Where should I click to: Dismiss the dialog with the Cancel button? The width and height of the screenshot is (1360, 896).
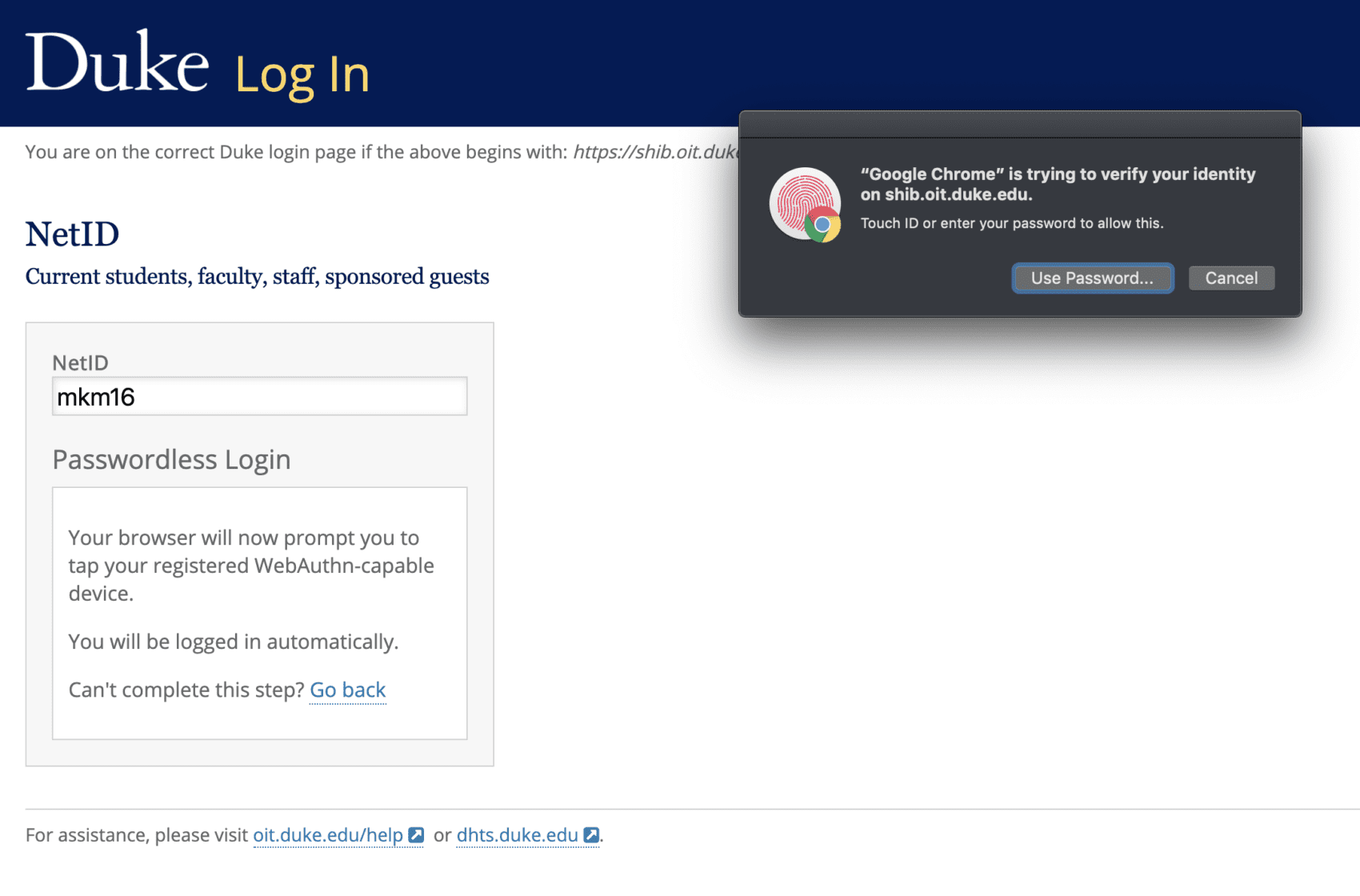coord(1231,278)
